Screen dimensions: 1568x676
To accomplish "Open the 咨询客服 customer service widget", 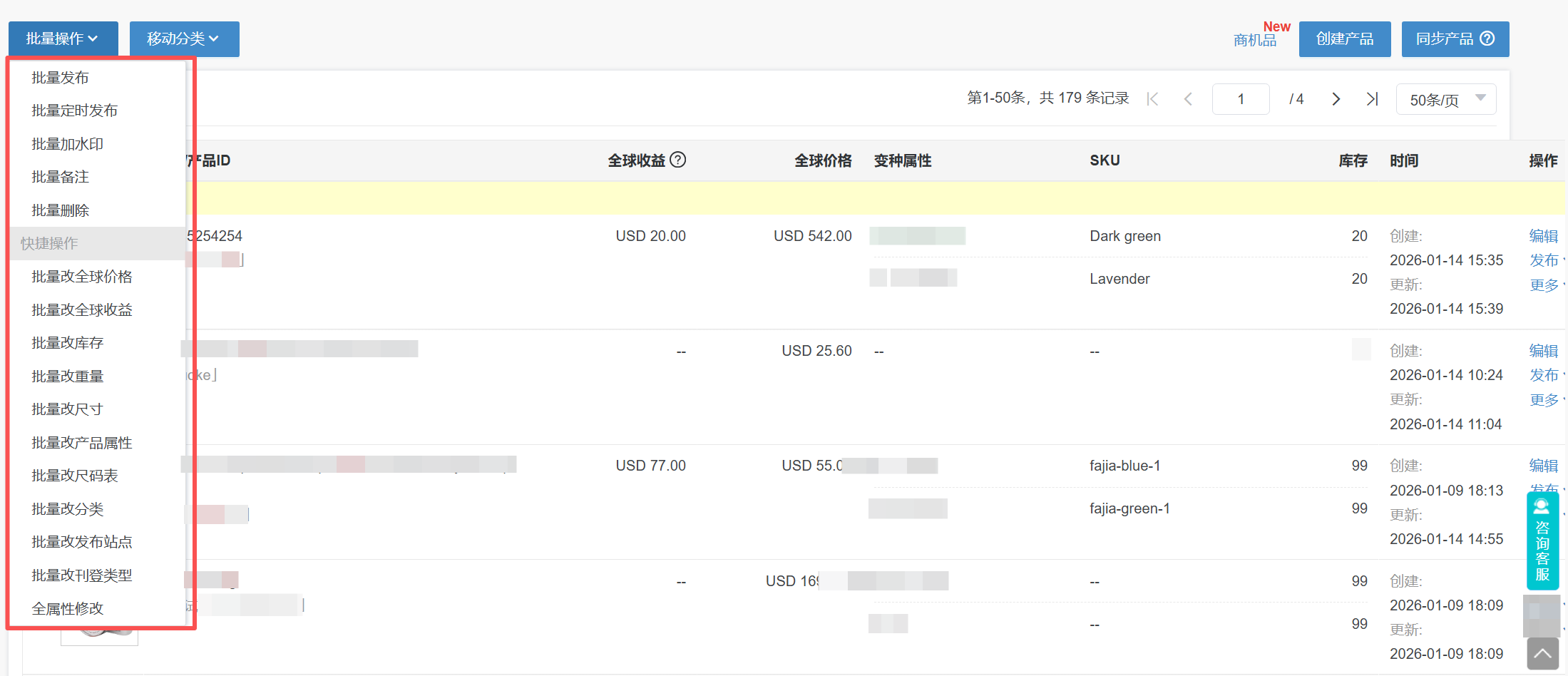I will click(1542, 541).
